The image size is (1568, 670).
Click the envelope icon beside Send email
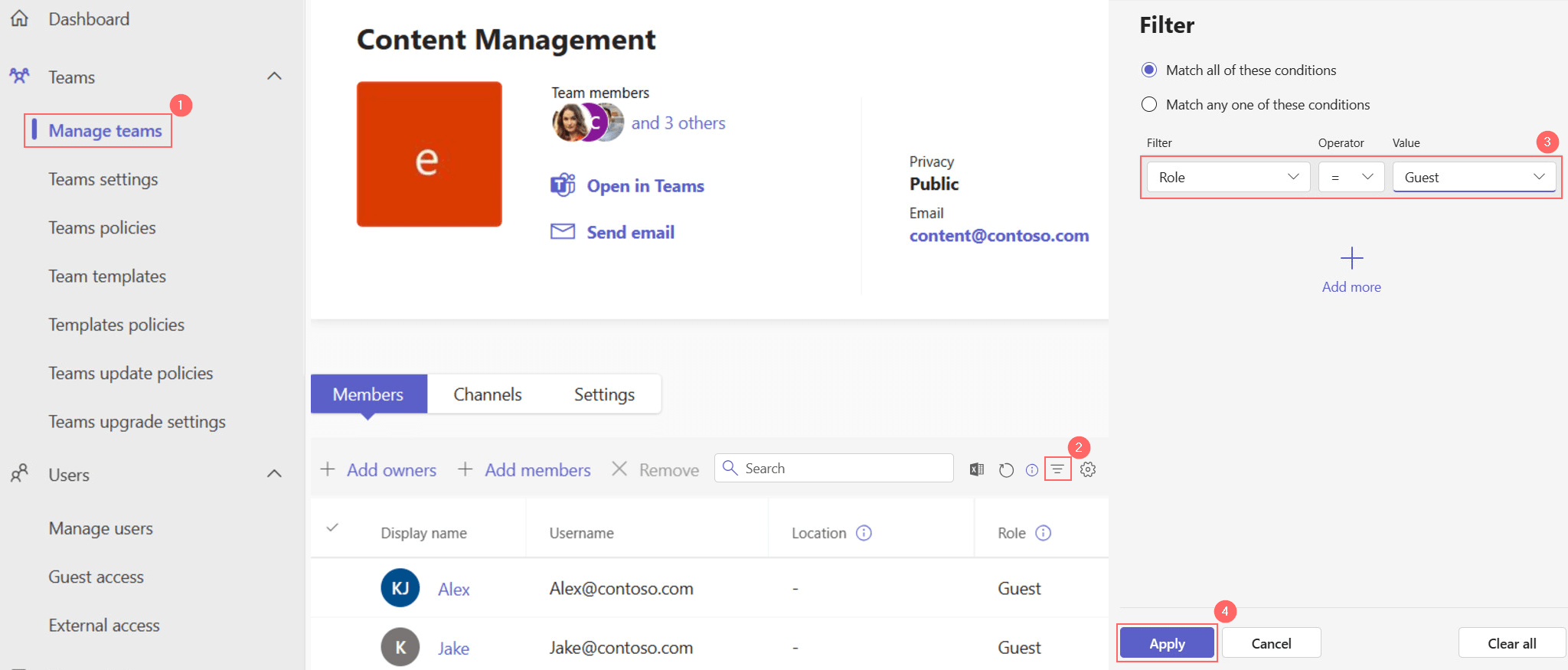563,231
